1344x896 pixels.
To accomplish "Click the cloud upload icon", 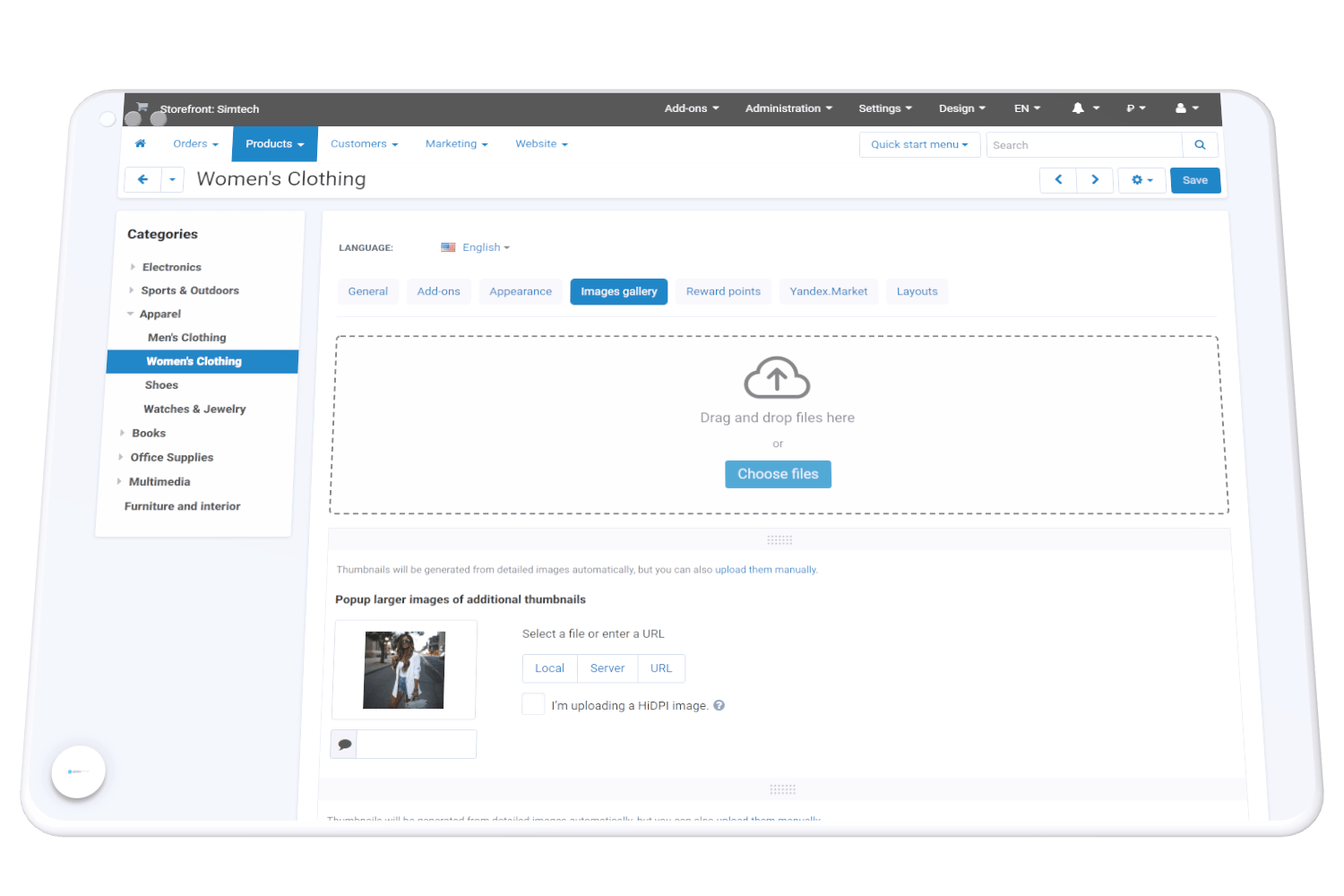I will pyautogui.click(x=777, y=378).
